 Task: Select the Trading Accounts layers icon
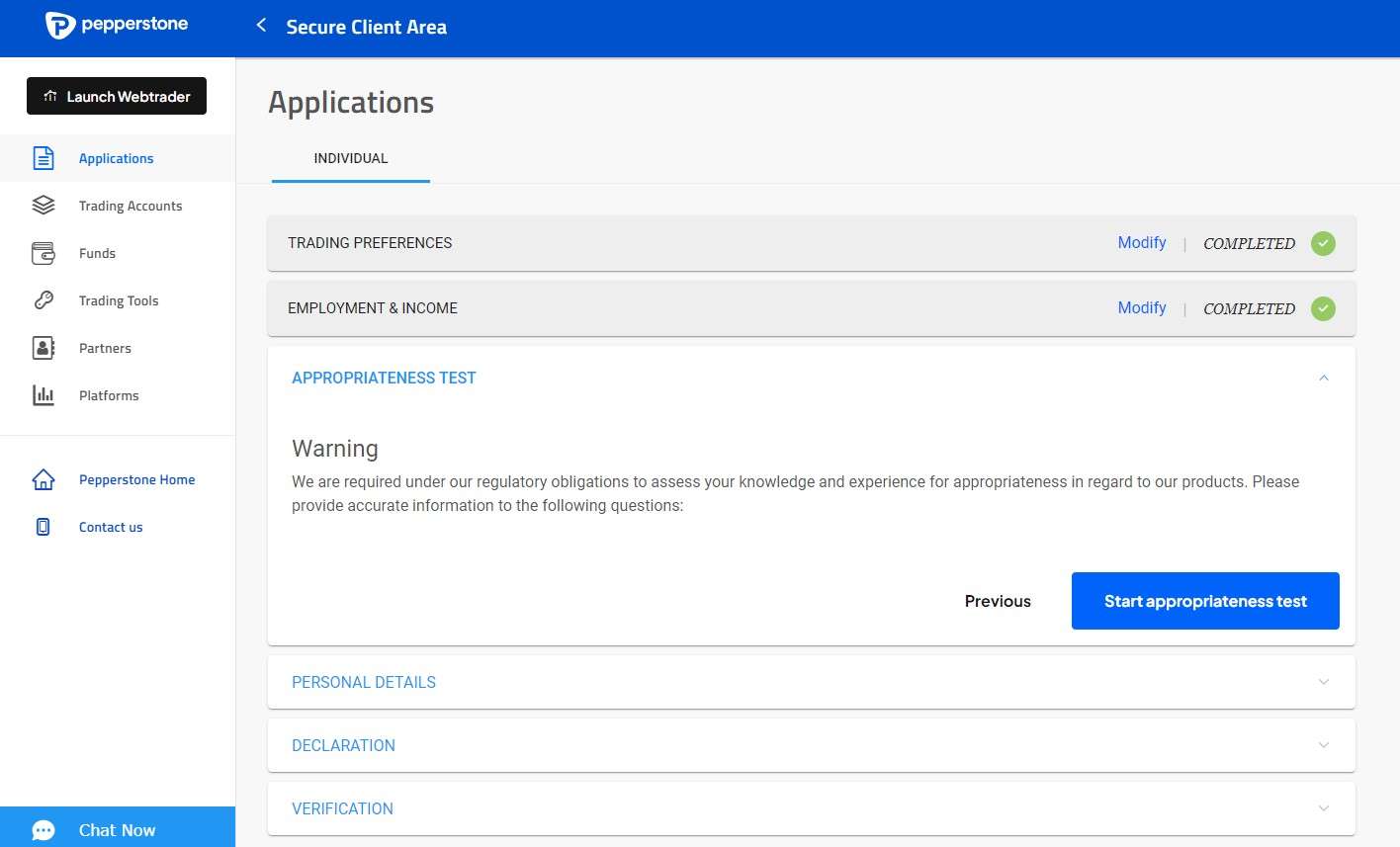tap(44, 206)
